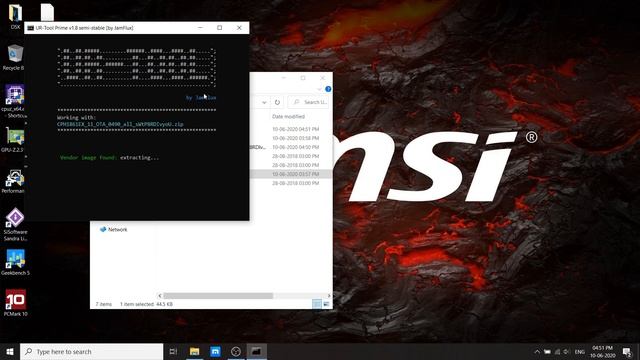640x360 pixels.
Task: Open File Explorer from the taskbar
Action: pyautogui.click(x=194, y=351)
